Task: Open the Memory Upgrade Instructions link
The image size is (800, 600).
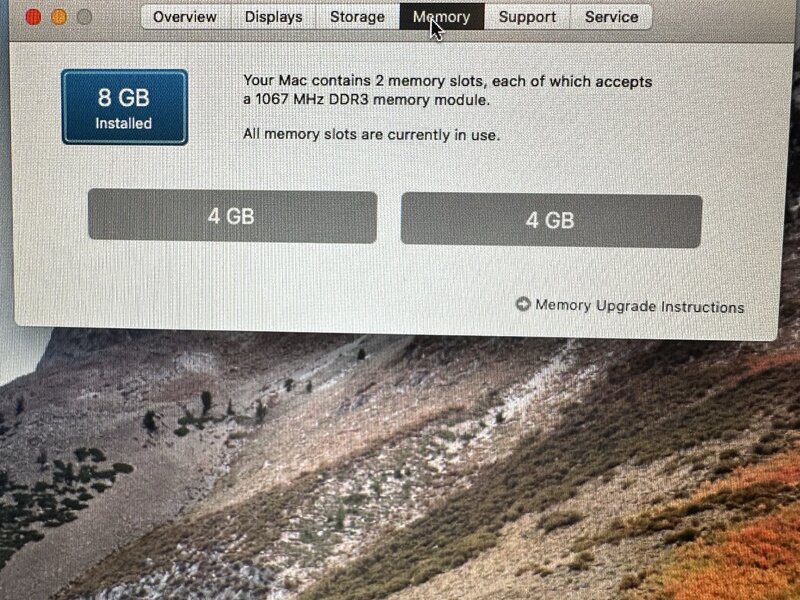Action: [639, 306]
